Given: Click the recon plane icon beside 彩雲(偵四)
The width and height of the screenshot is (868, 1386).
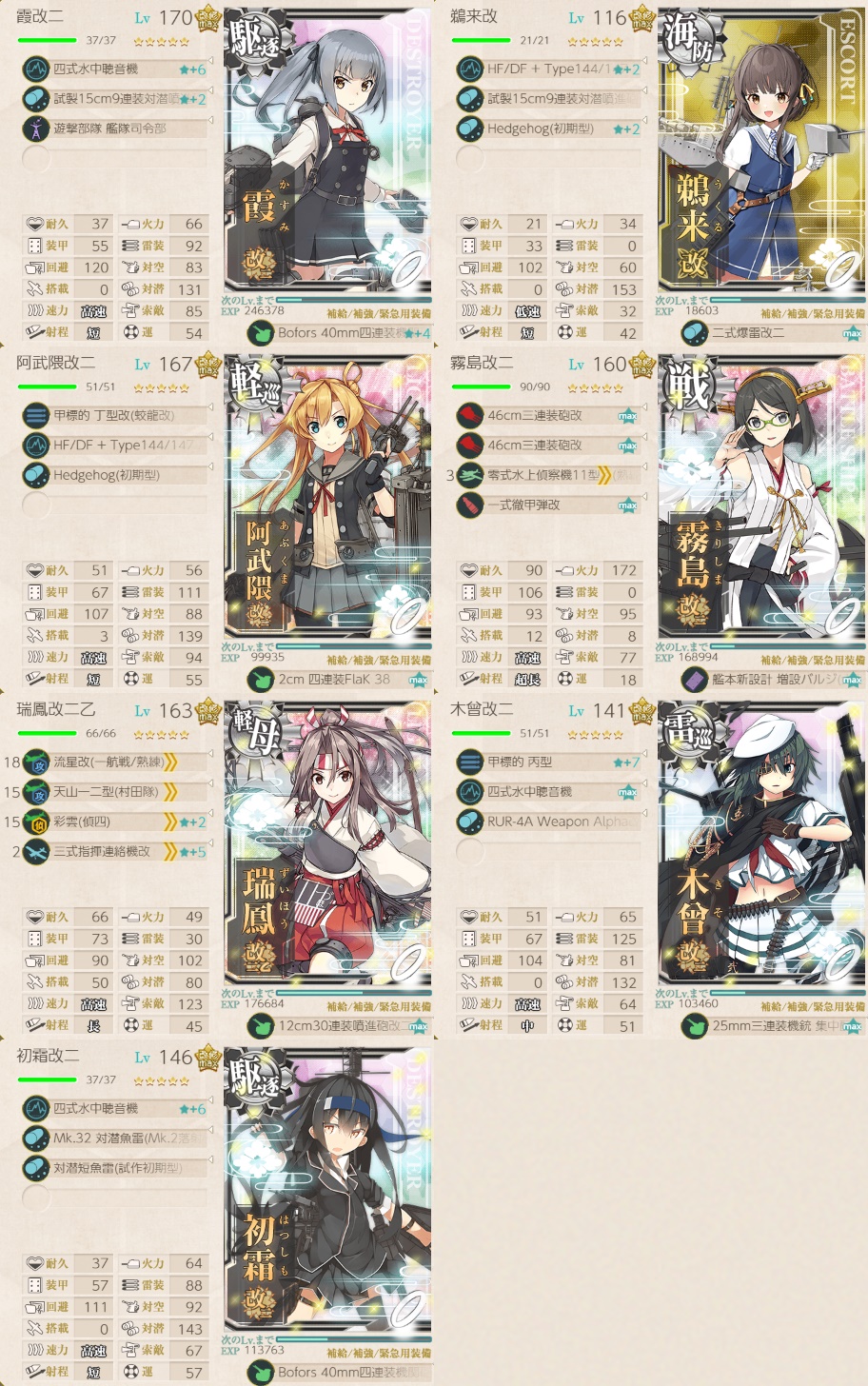Looking at the screenshot, I should click(36, 821).
